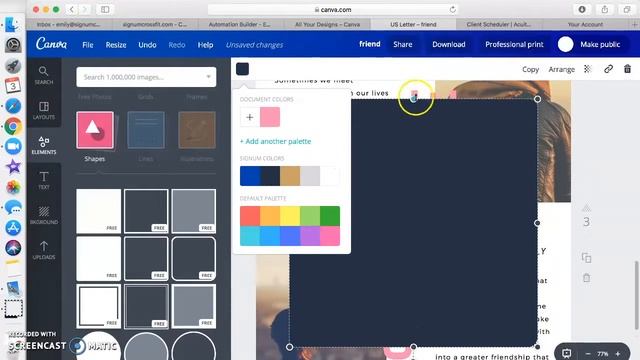Open the Background panel
The height and width of the screenshot is (360, 640).
[44, 215]
